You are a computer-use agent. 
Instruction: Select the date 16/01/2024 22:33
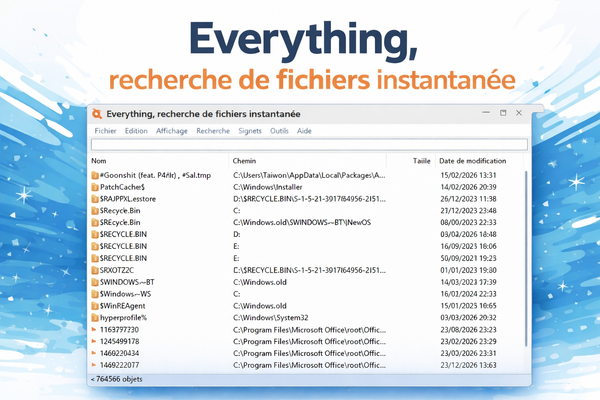click(x=468, y=294)
